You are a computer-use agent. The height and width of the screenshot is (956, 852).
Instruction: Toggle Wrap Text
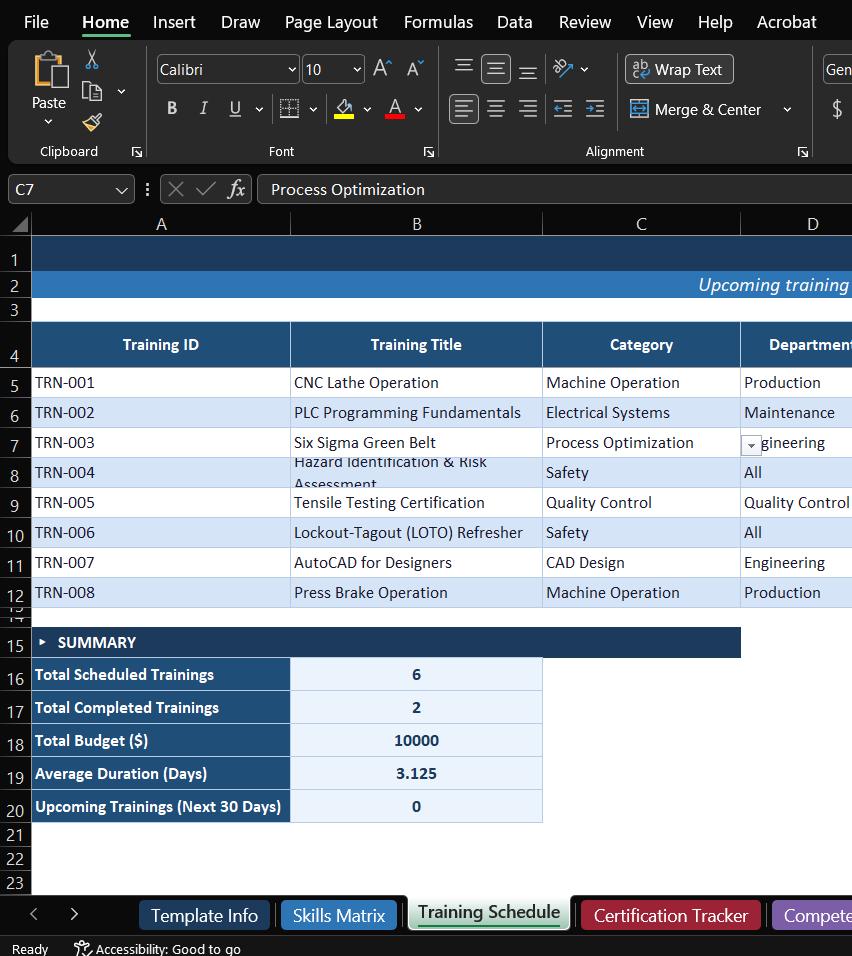(x=679, y=70)
